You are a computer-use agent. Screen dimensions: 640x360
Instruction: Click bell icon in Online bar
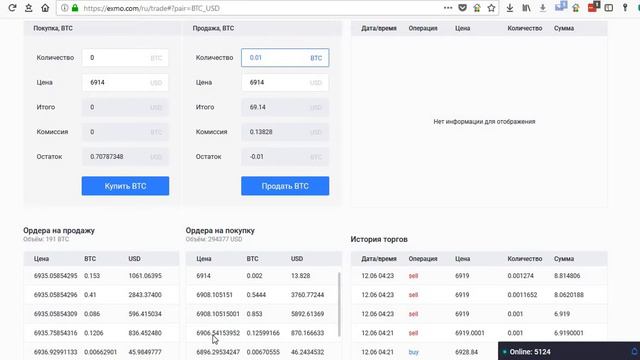pos(635,351)
